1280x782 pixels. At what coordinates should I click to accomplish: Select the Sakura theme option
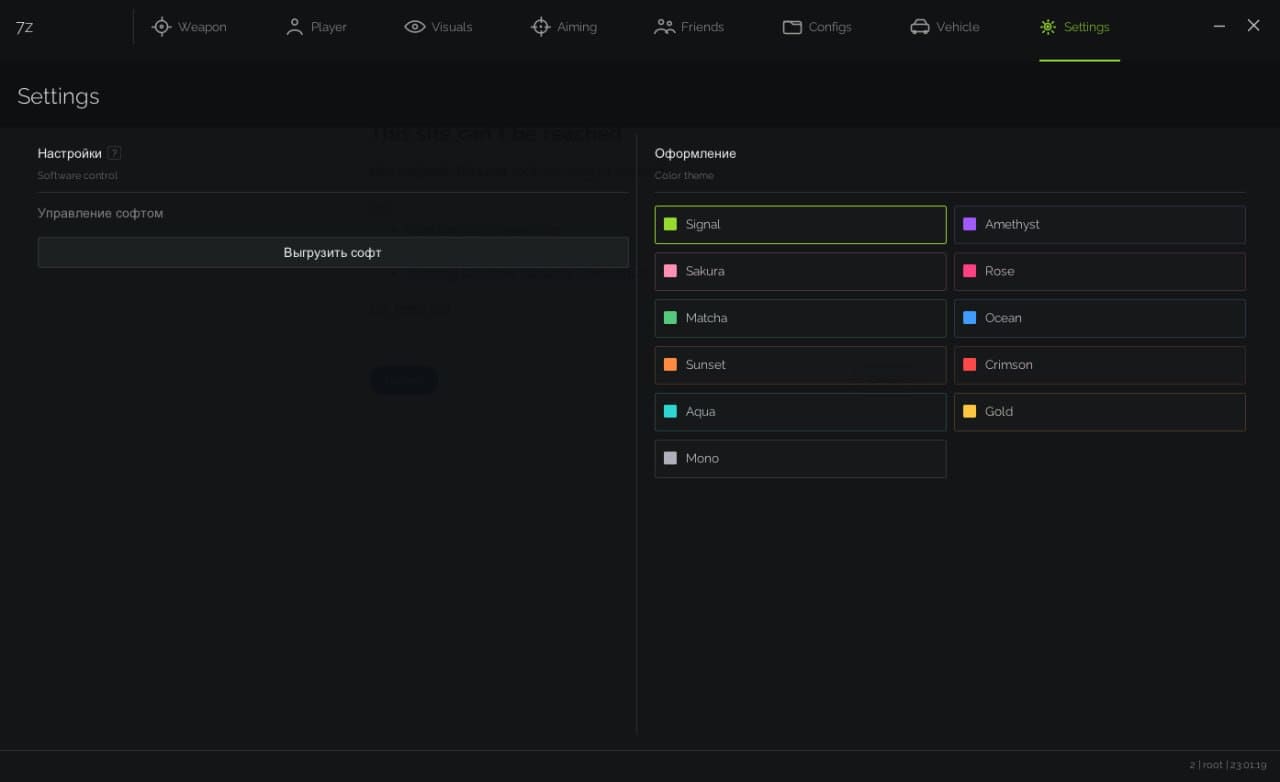[x=800, y=271]
